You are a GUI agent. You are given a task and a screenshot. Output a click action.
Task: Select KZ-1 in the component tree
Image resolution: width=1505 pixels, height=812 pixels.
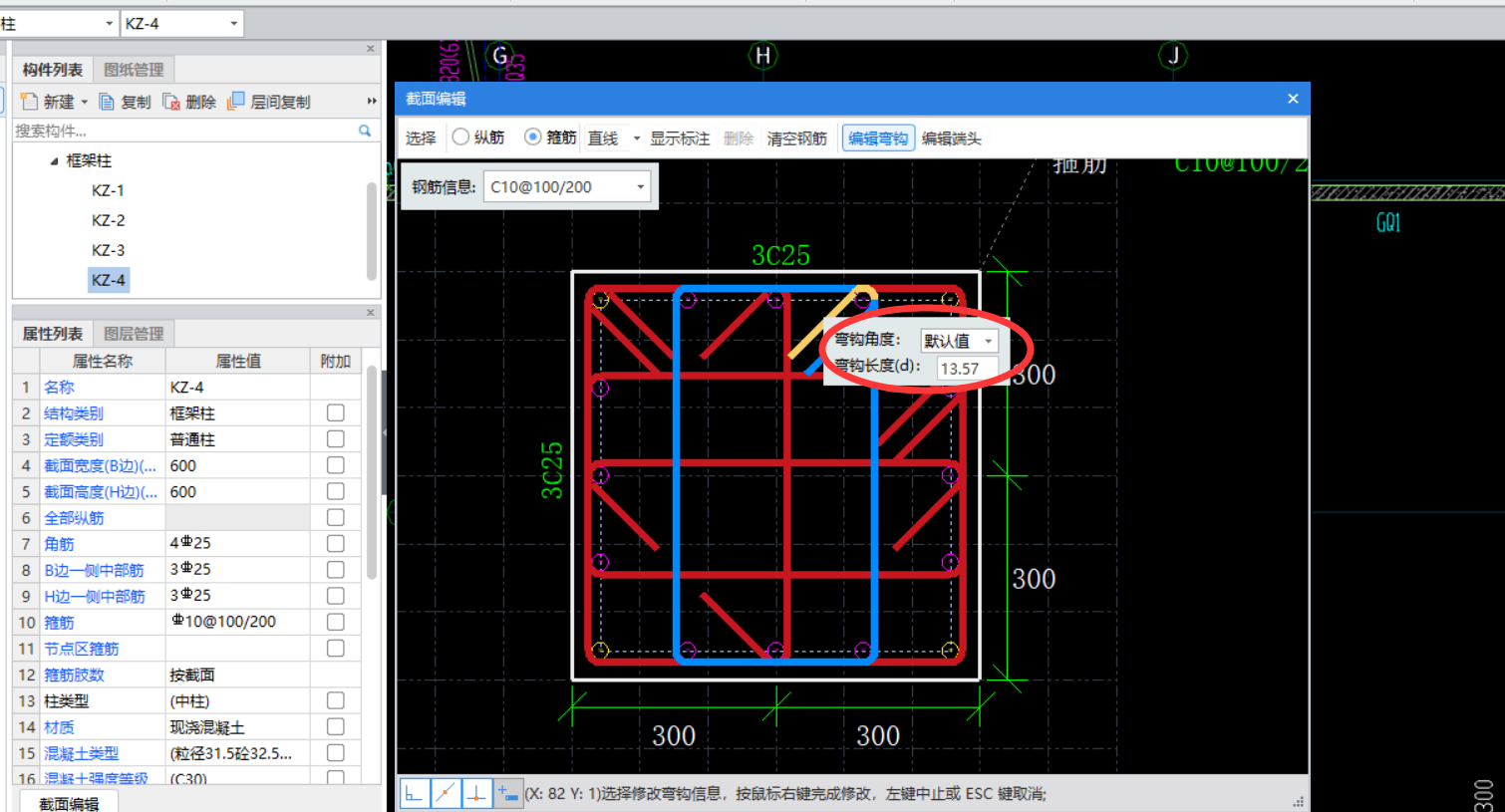pyautogui.click(x=108, y=190)
